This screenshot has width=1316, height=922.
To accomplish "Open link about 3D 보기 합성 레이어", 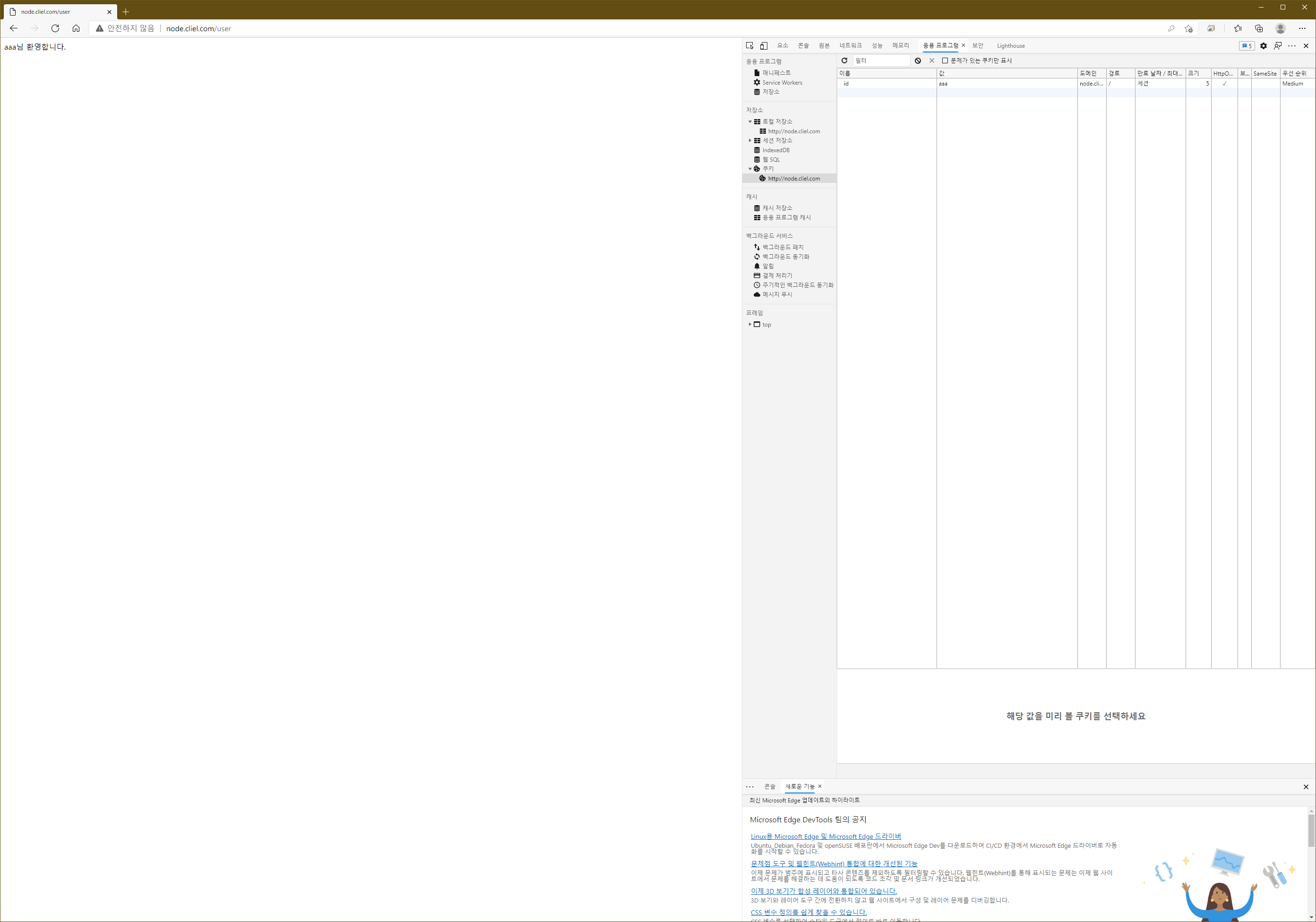I will pyautogui.click(x=823, y=891).
